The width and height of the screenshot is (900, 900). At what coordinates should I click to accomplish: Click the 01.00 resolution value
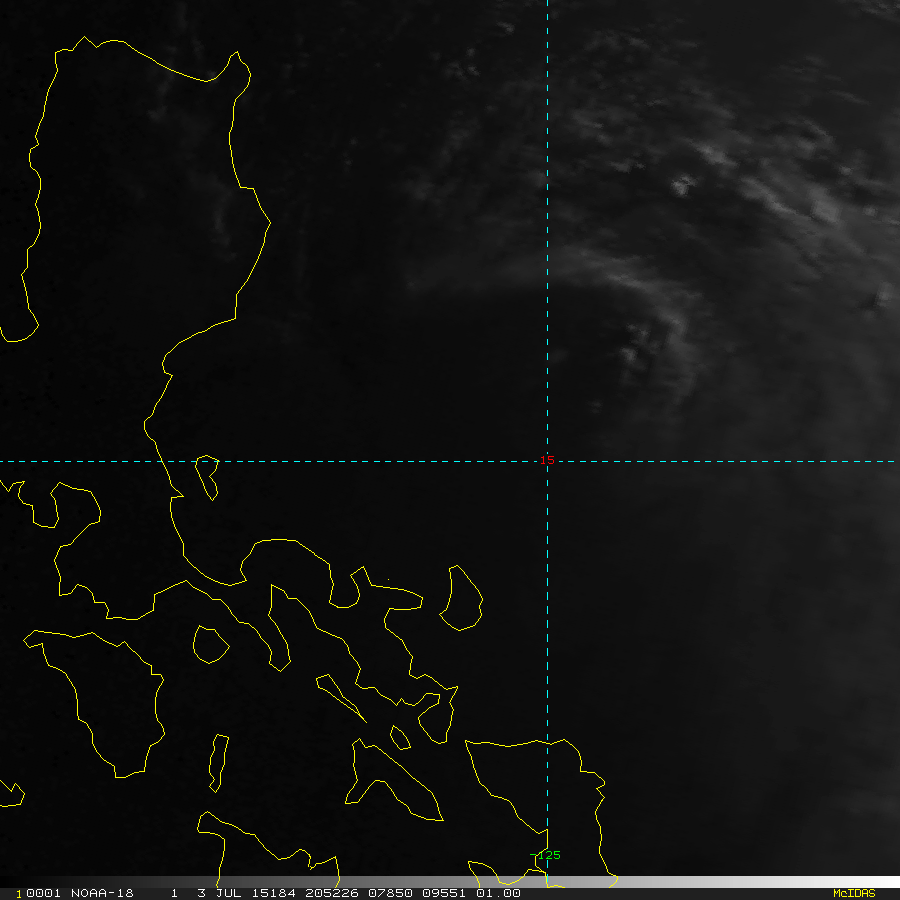498,893
